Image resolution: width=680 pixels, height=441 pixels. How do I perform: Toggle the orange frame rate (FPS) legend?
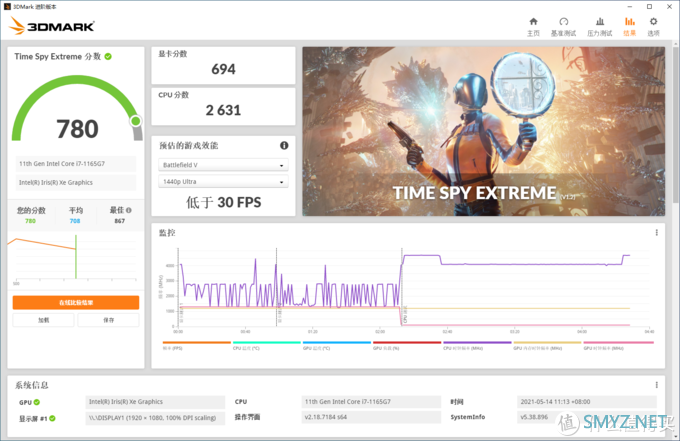(180, 348)
